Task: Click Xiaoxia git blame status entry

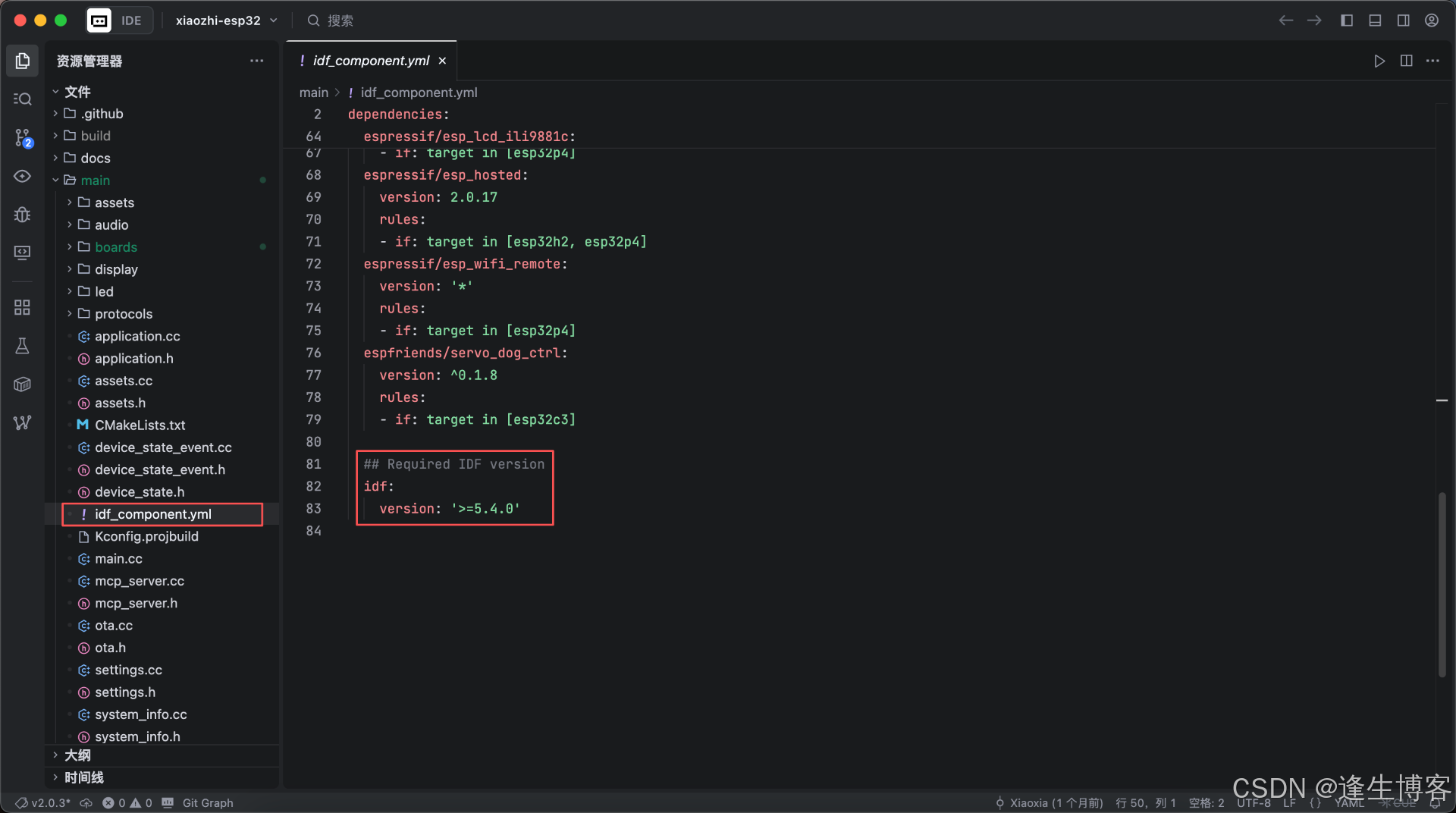Action: coord(1050,802)
